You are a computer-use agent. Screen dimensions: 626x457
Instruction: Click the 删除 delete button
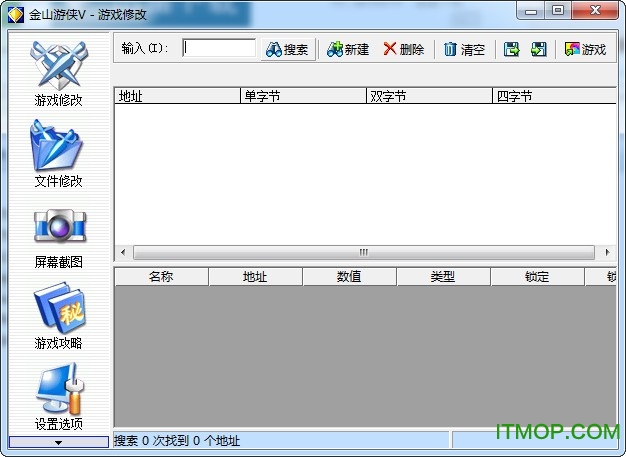(x=404, y=49)
